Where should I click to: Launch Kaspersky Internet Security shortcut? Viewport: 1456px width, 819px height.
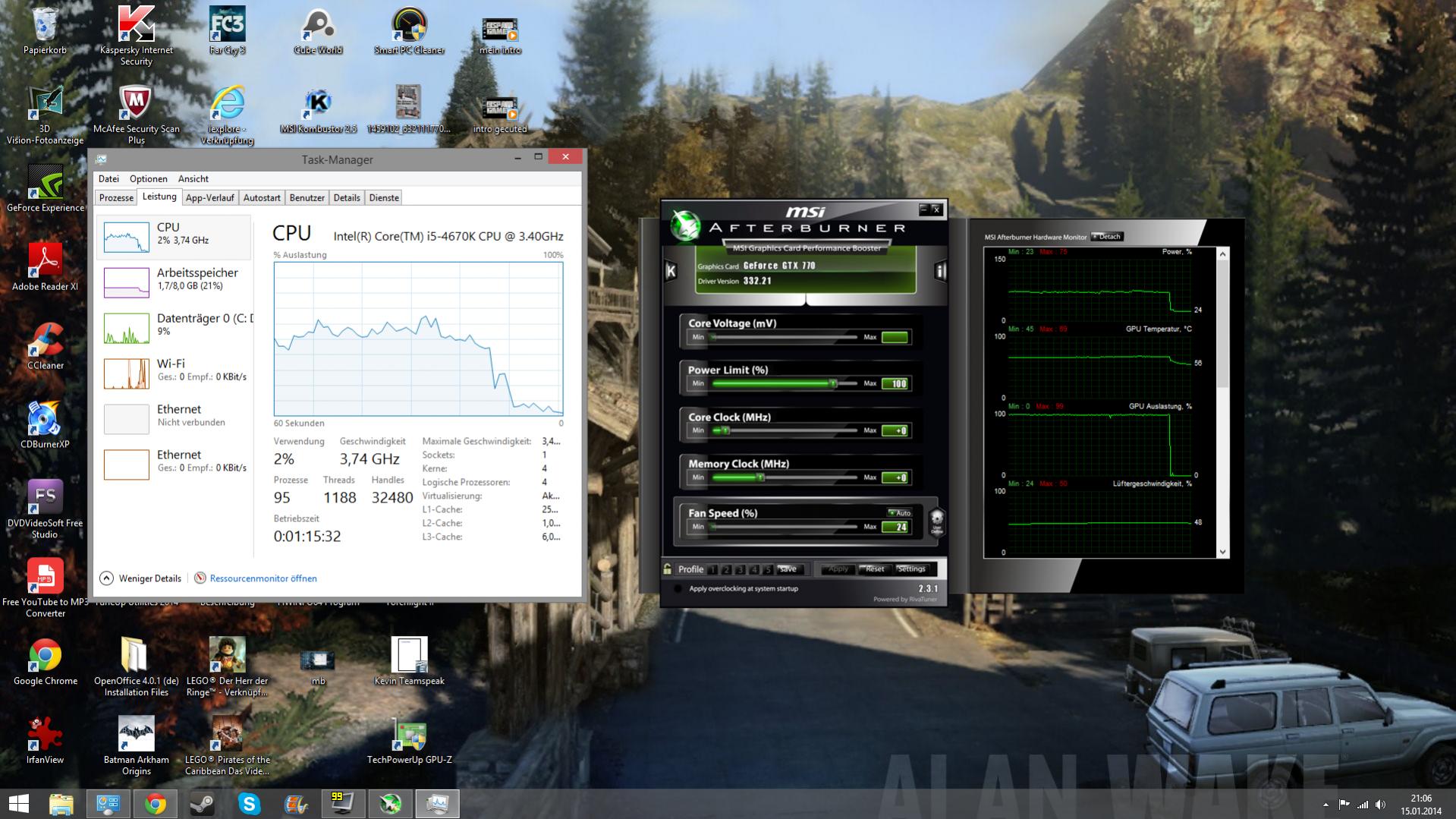(x=137, y=36)
